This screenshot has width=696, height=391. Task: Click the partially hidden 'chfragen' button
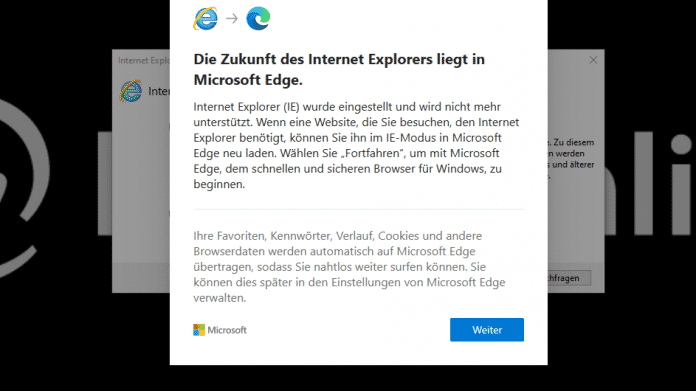click(569, 278)
